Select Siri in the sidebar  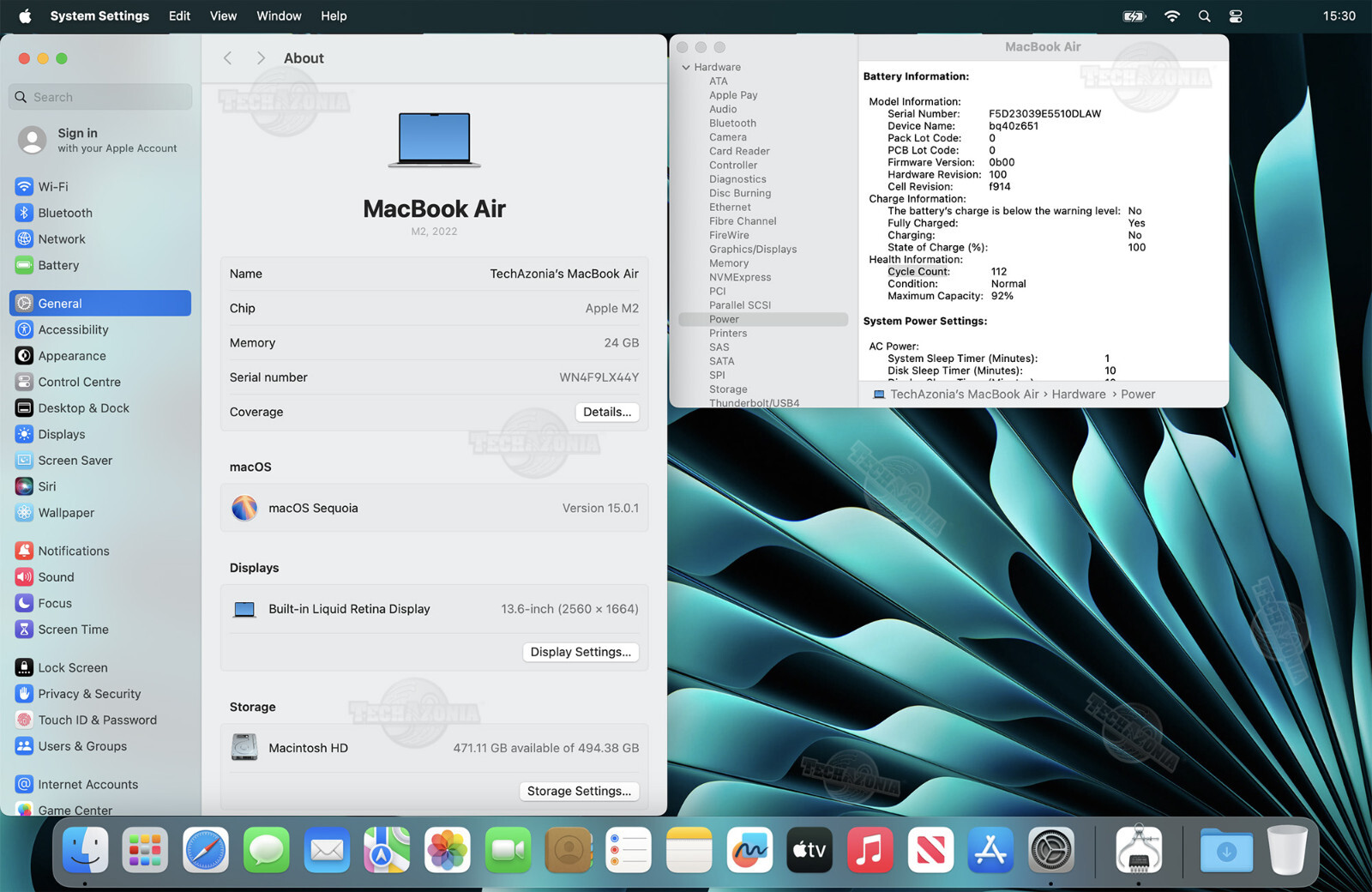pyautogui.click(x=99, y=486)
